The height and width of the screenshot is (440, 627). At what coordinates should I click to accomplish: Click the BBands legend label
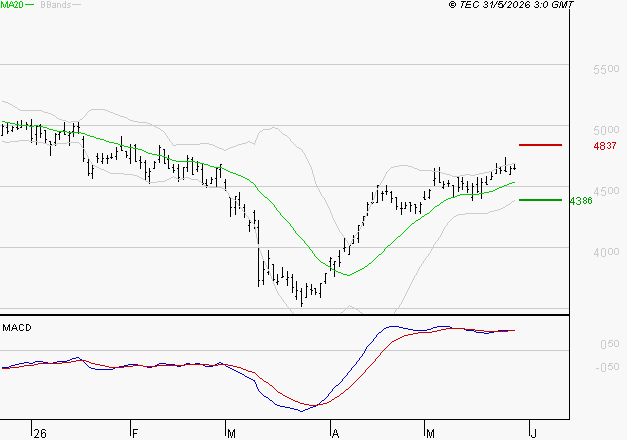[56, 5]
